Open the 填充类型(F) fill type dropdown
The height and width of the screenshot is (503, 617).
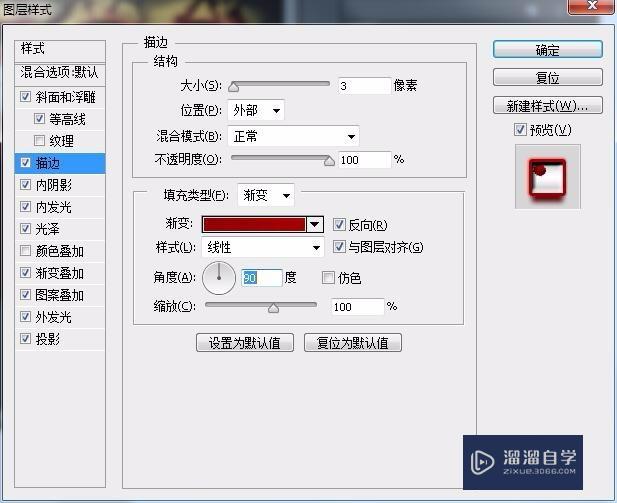coord(266,195)
